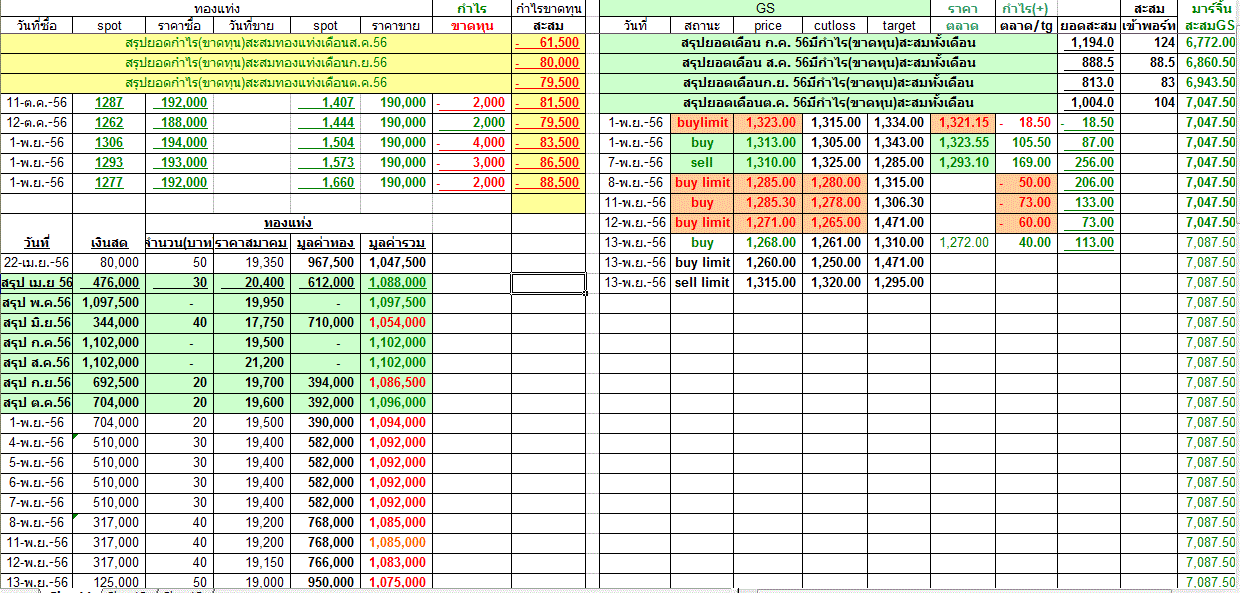Select cash cell 125,000
Screen dimensions: 1240x593
coord(108,582)
